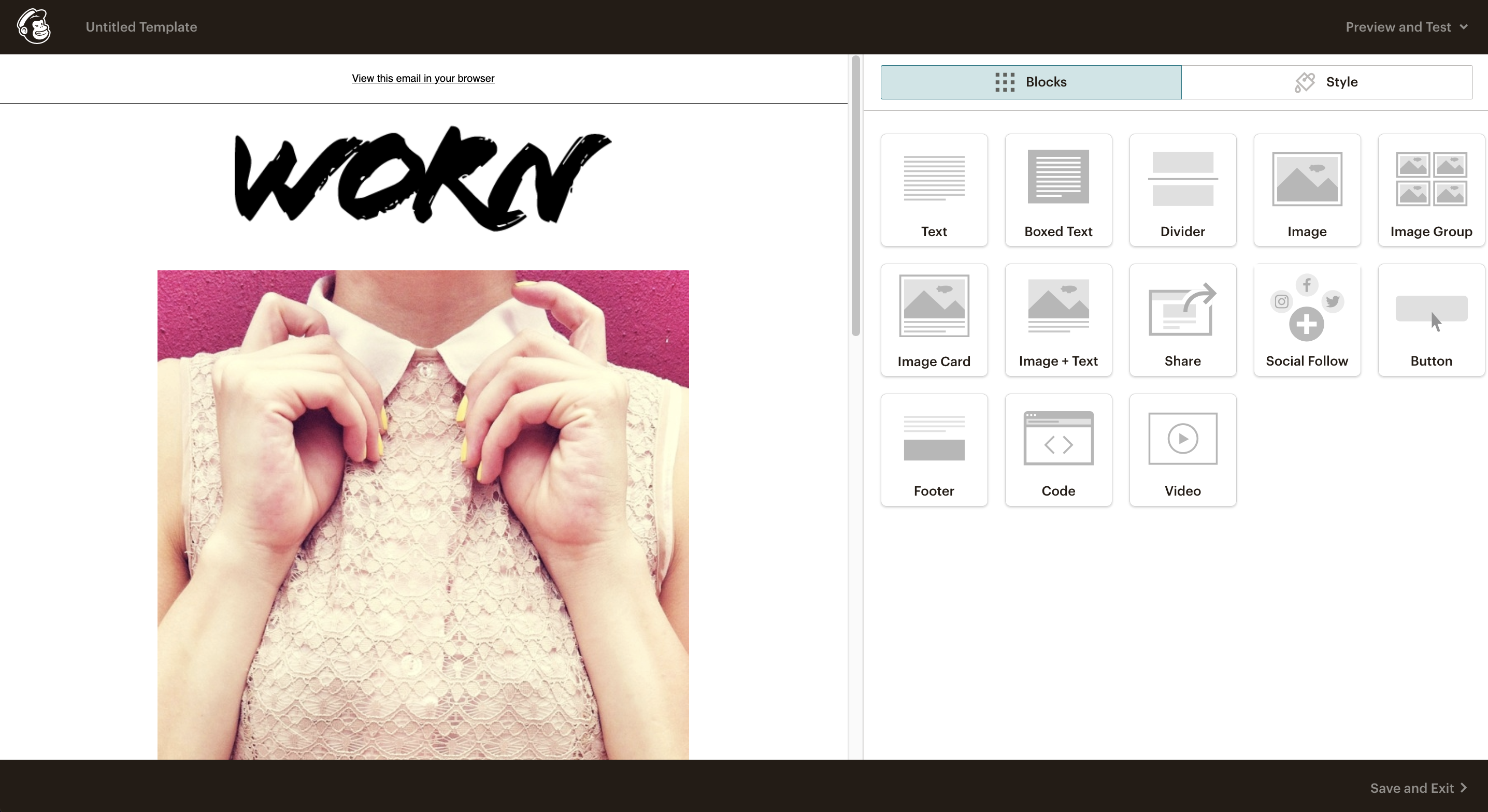Pick the Footer block
Screen dimensions: 1488x812
click(x=934, y=450)
